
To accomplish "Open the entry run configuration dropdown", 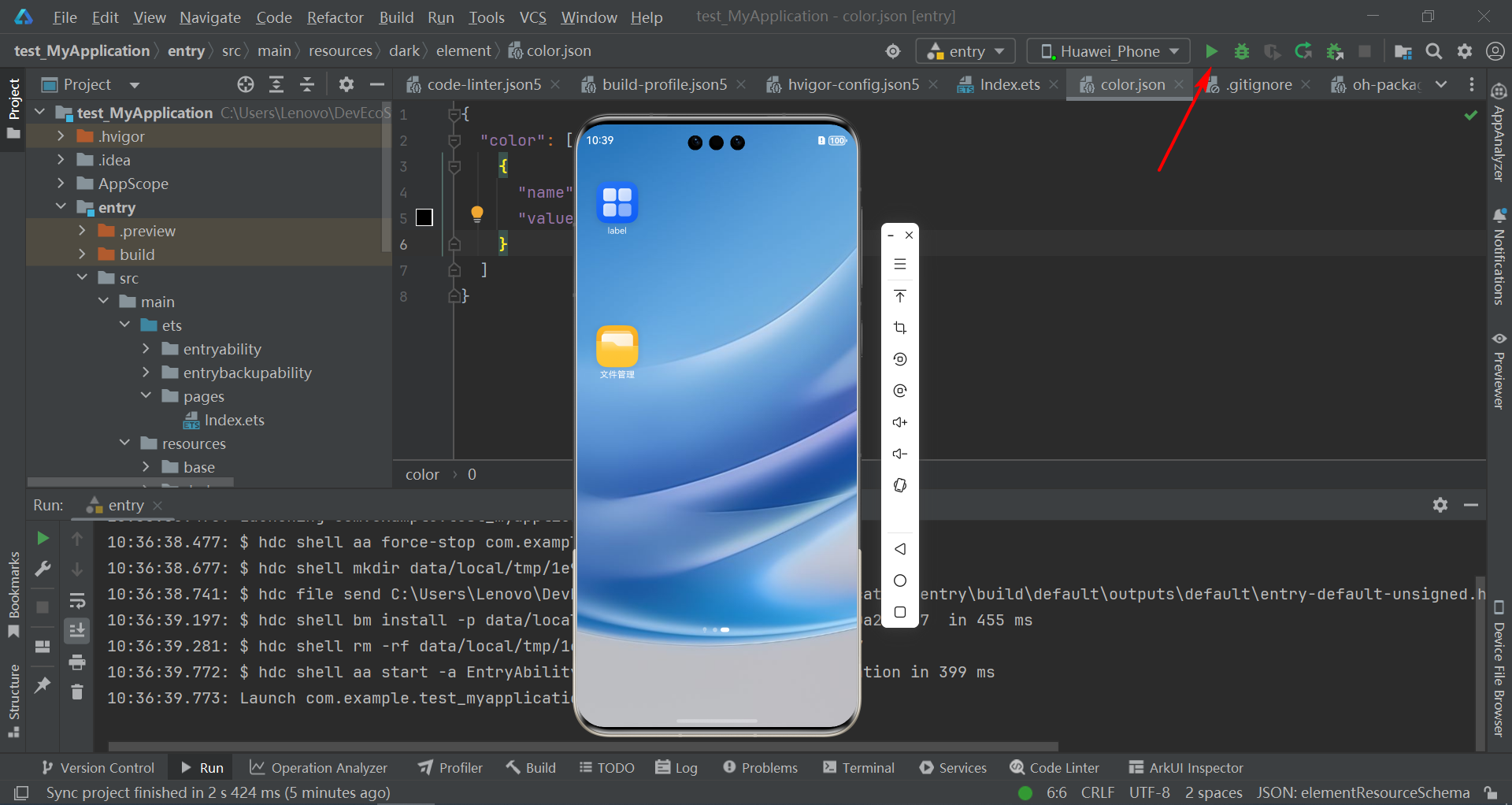I will tap(965, 51).
